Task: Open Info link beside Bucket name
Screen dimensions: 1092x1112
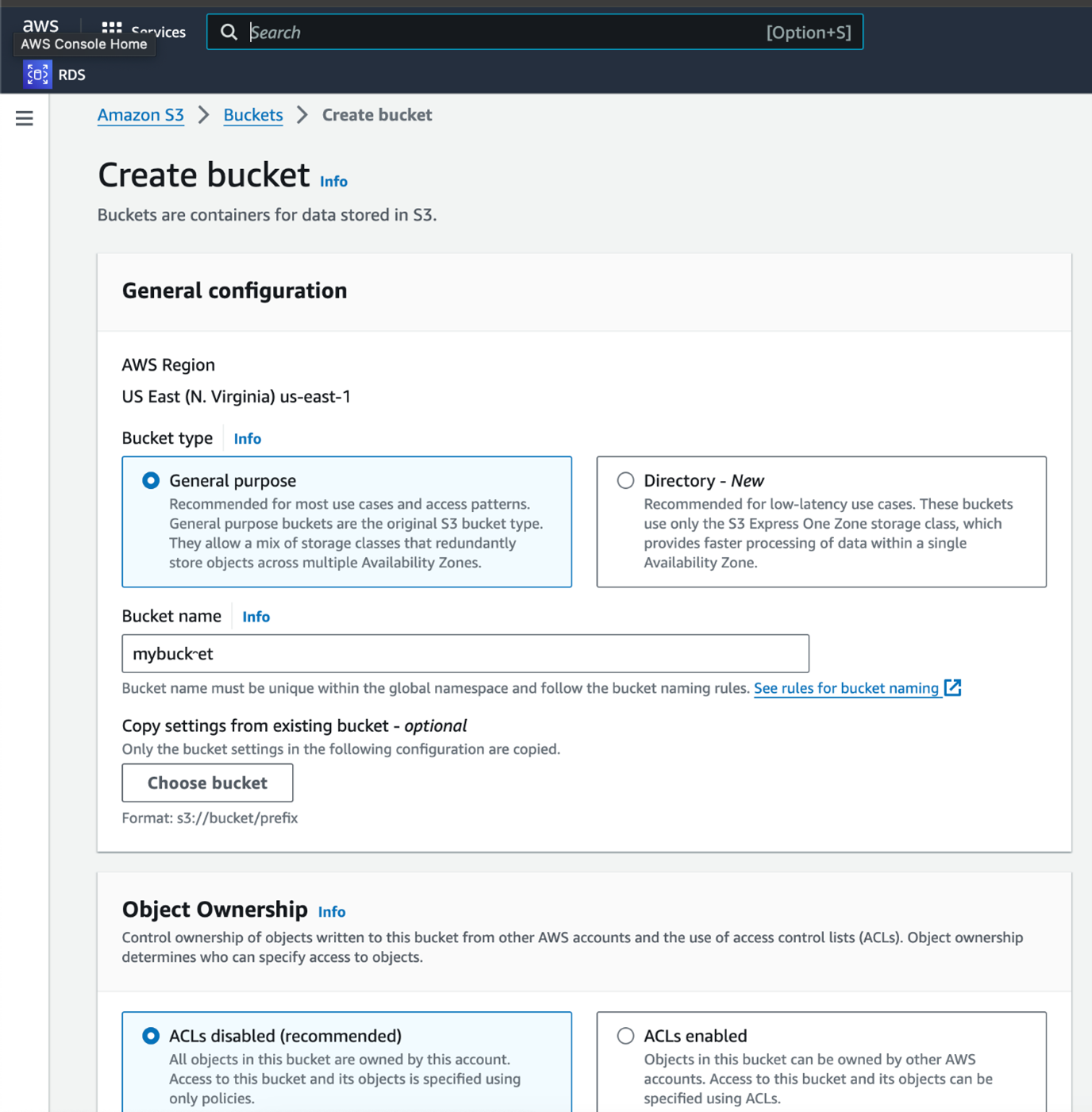Action: pyautogui.click(x=256, y=617)
